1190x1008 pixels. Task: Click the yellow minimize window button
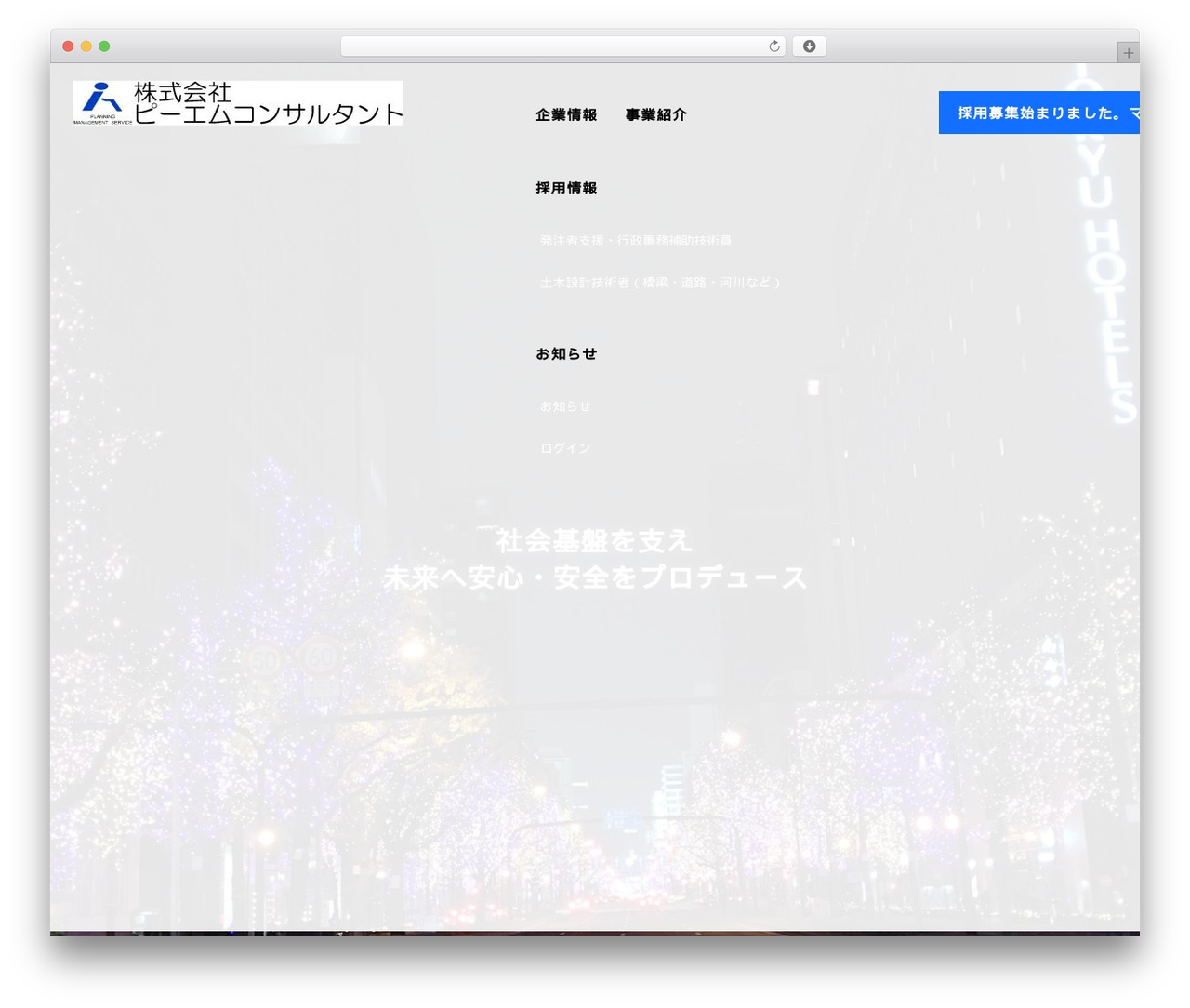pos(86,46)
